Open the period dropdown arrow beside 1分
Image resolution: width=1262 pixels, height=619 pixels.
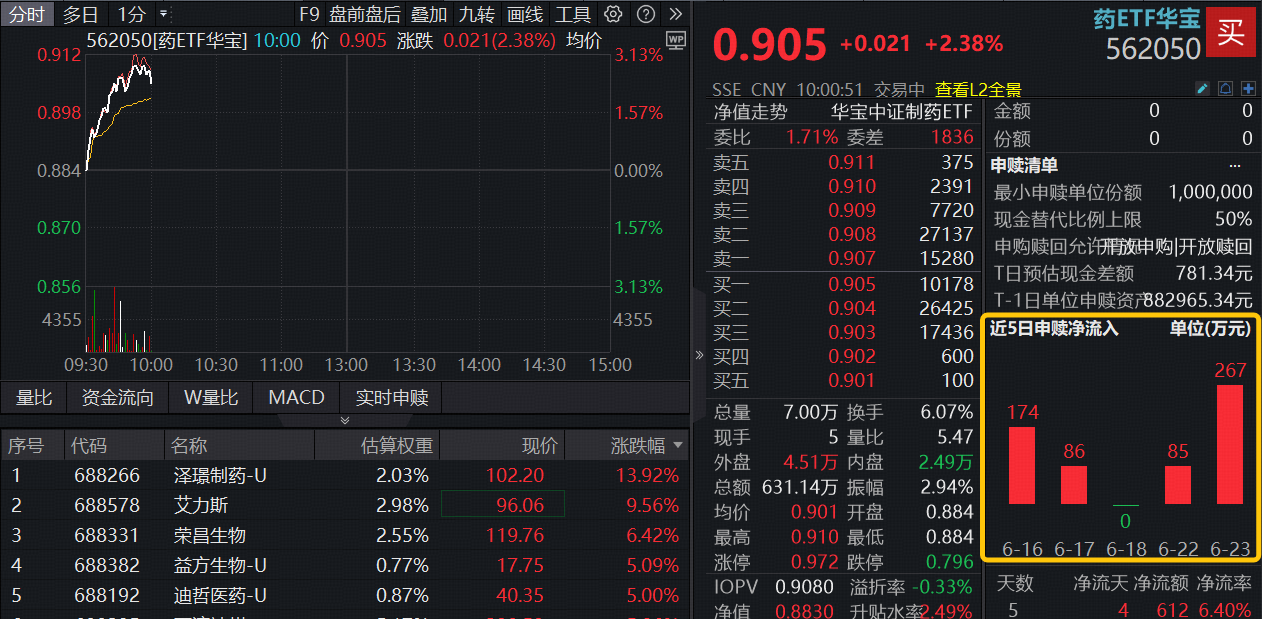163,14
